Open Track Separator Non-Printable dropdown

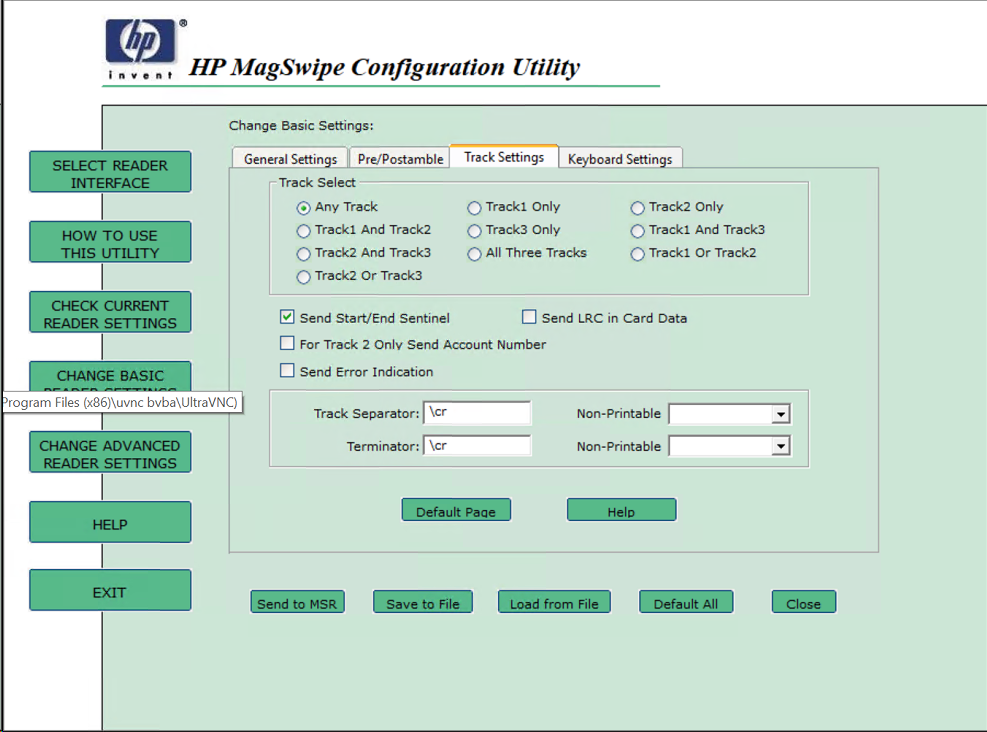(781, 414)
